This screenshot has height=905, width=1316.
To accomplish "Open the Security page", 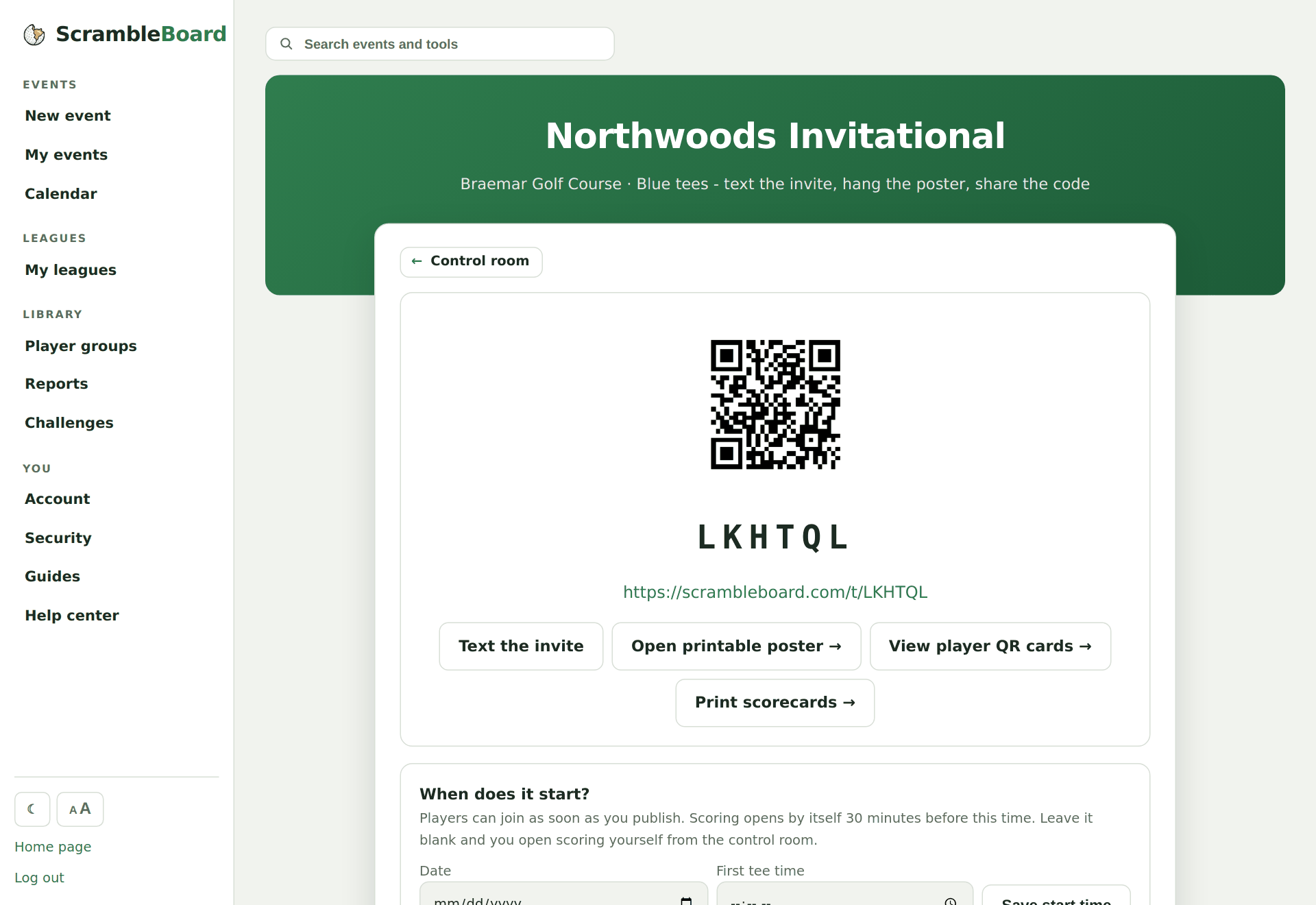I will 58,538.
